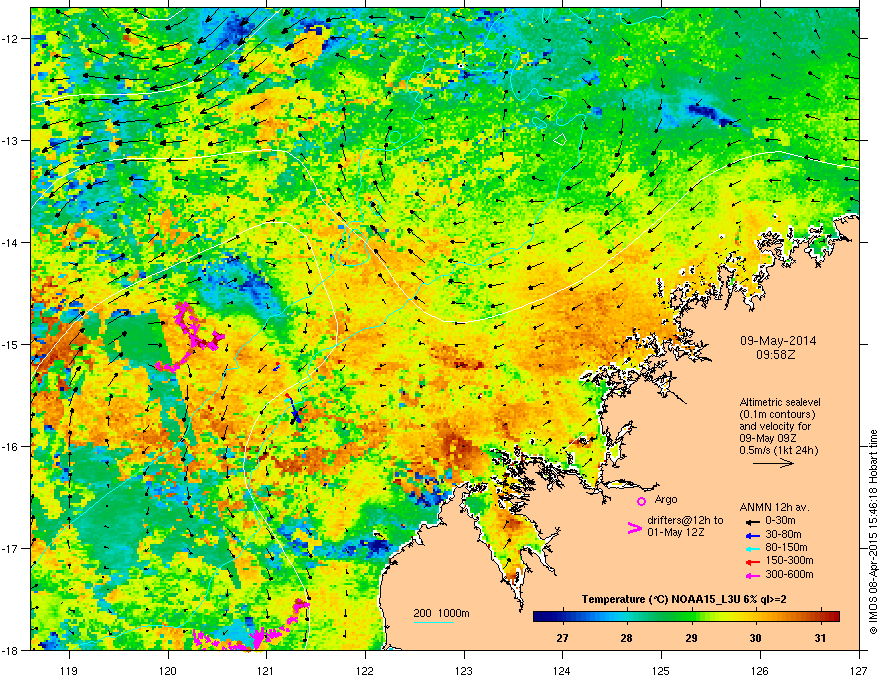Viewport: 880px width, 680px height.
Task: Click the '119' longitude axis label
Action: click(69, 670)
